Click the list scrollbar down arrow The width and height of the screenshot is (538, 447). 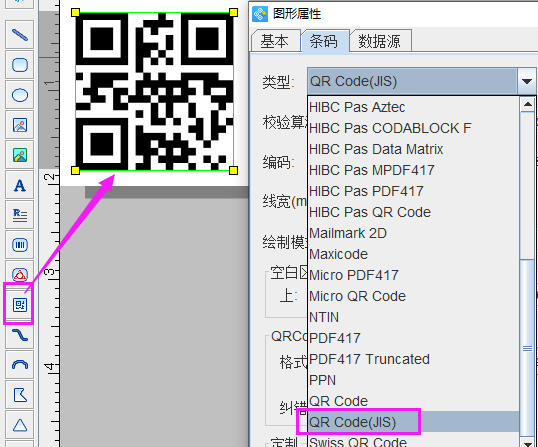pos(527,442)
